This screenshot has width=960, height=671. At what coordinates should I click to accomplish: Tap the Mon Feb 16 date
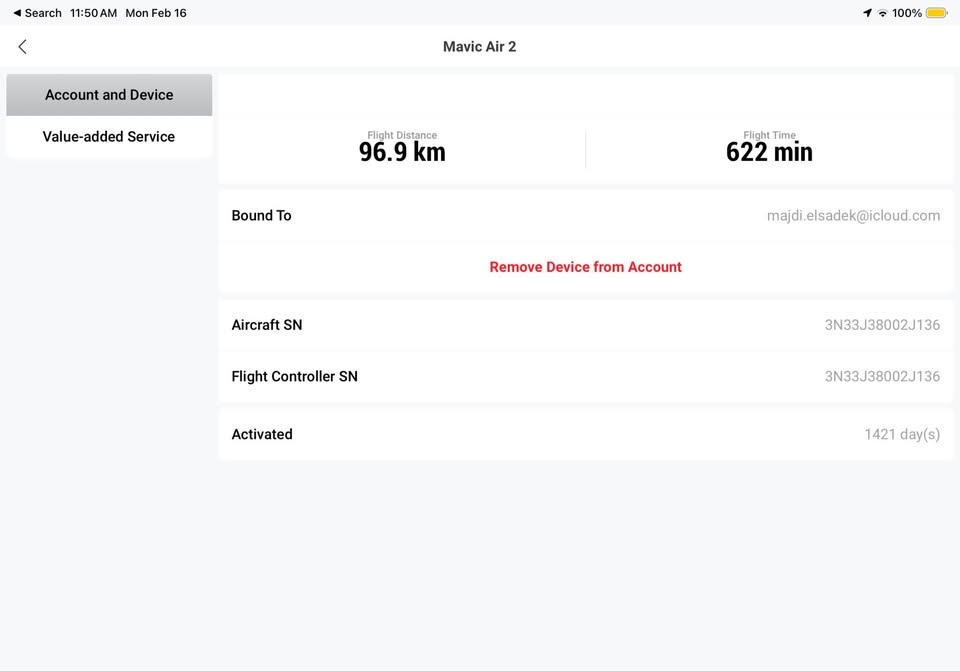[156, 13]
